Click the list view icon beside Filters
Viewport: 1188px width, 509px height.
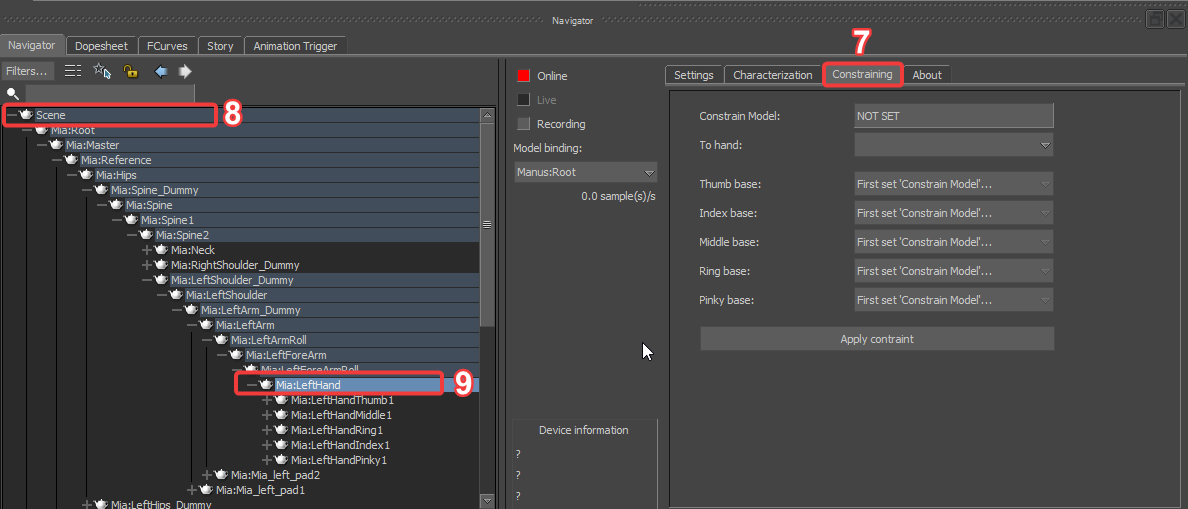pos(73,71)
